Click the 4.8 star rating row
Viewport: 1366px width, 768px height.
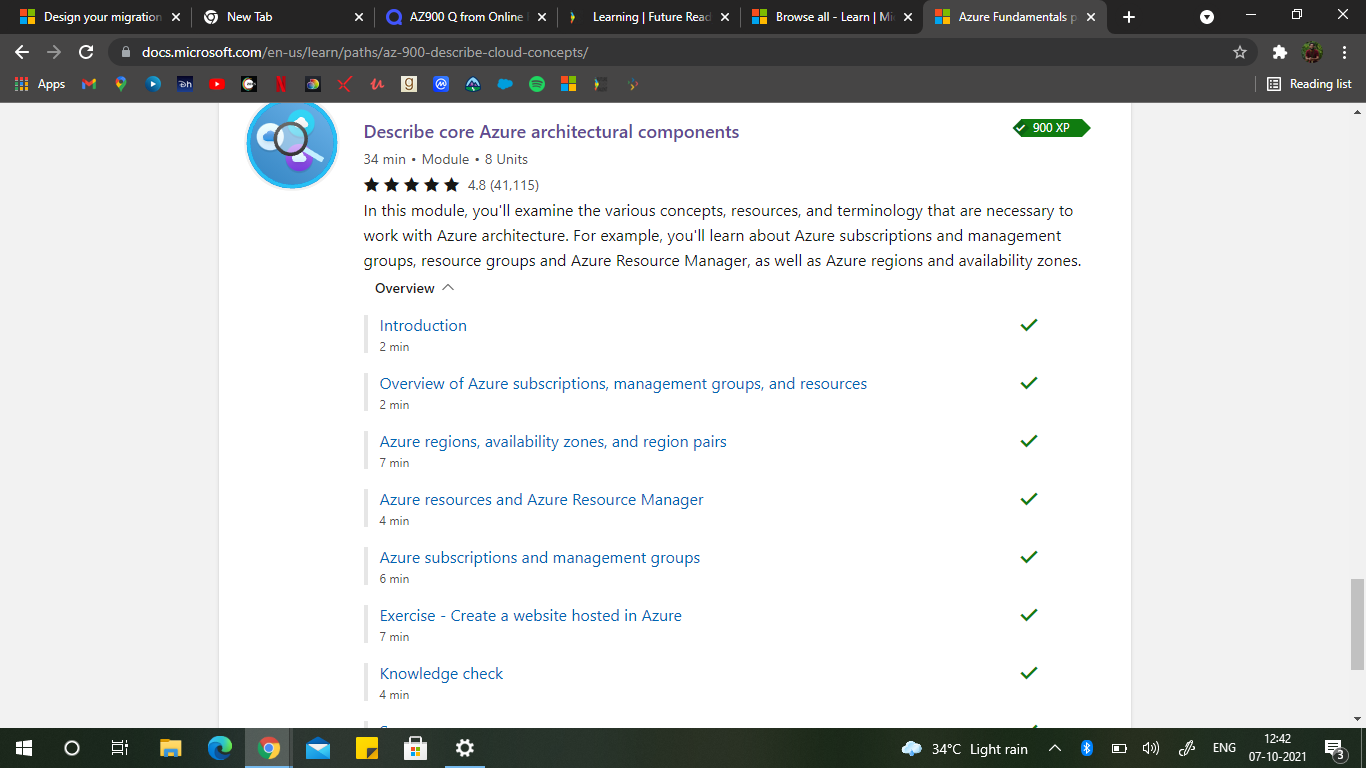tap(451, 185)
